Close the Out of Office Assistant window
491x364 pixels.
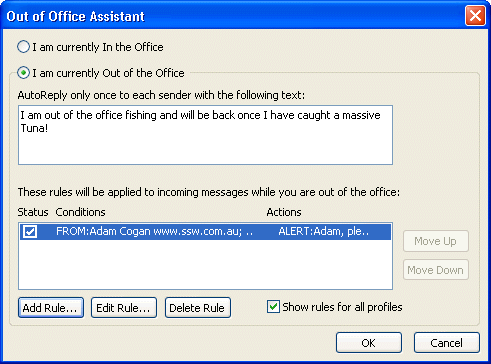475,15
